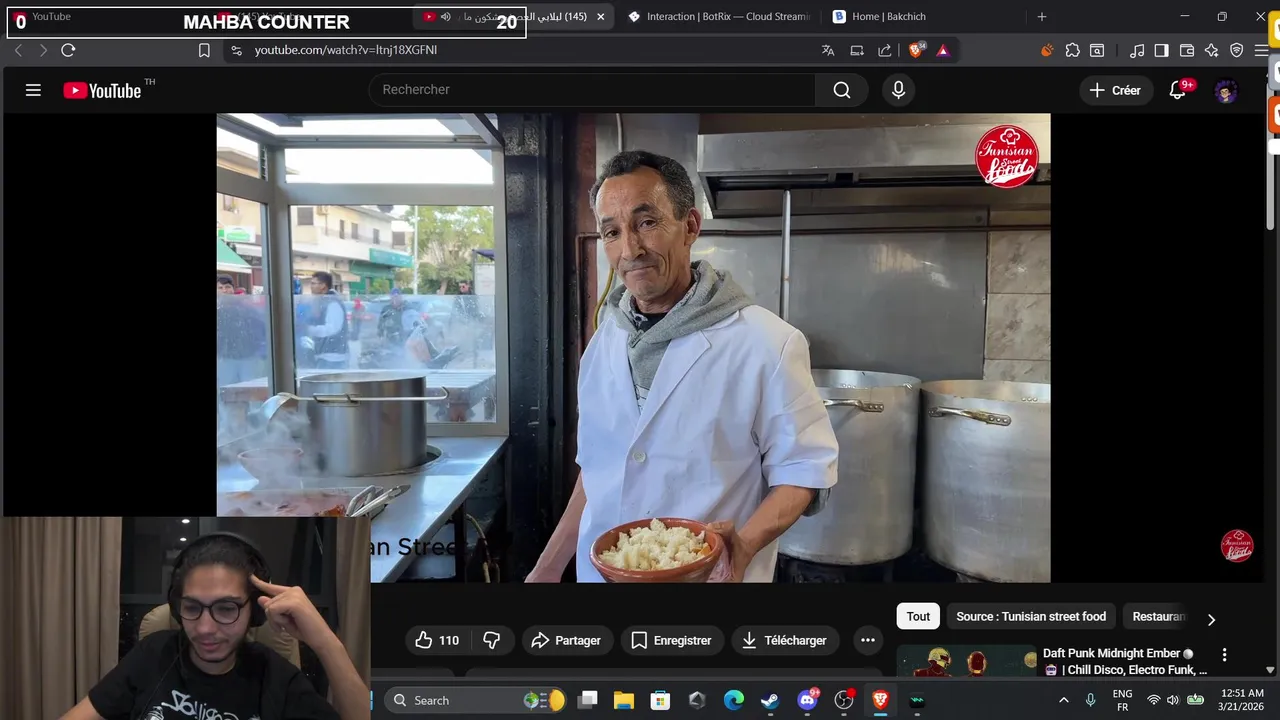
Task: Share this page via address bar icon
Action: (x=885, y=50)
